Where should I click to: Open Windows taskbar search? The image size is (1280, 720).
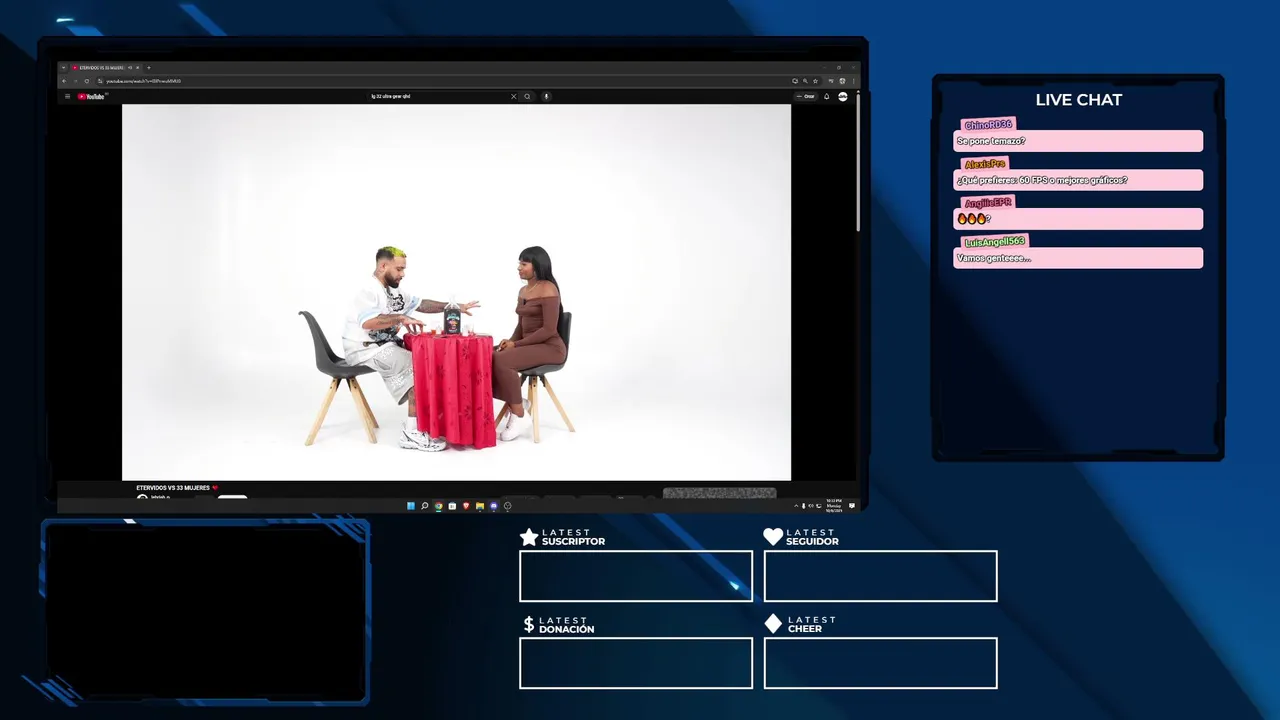424,506
